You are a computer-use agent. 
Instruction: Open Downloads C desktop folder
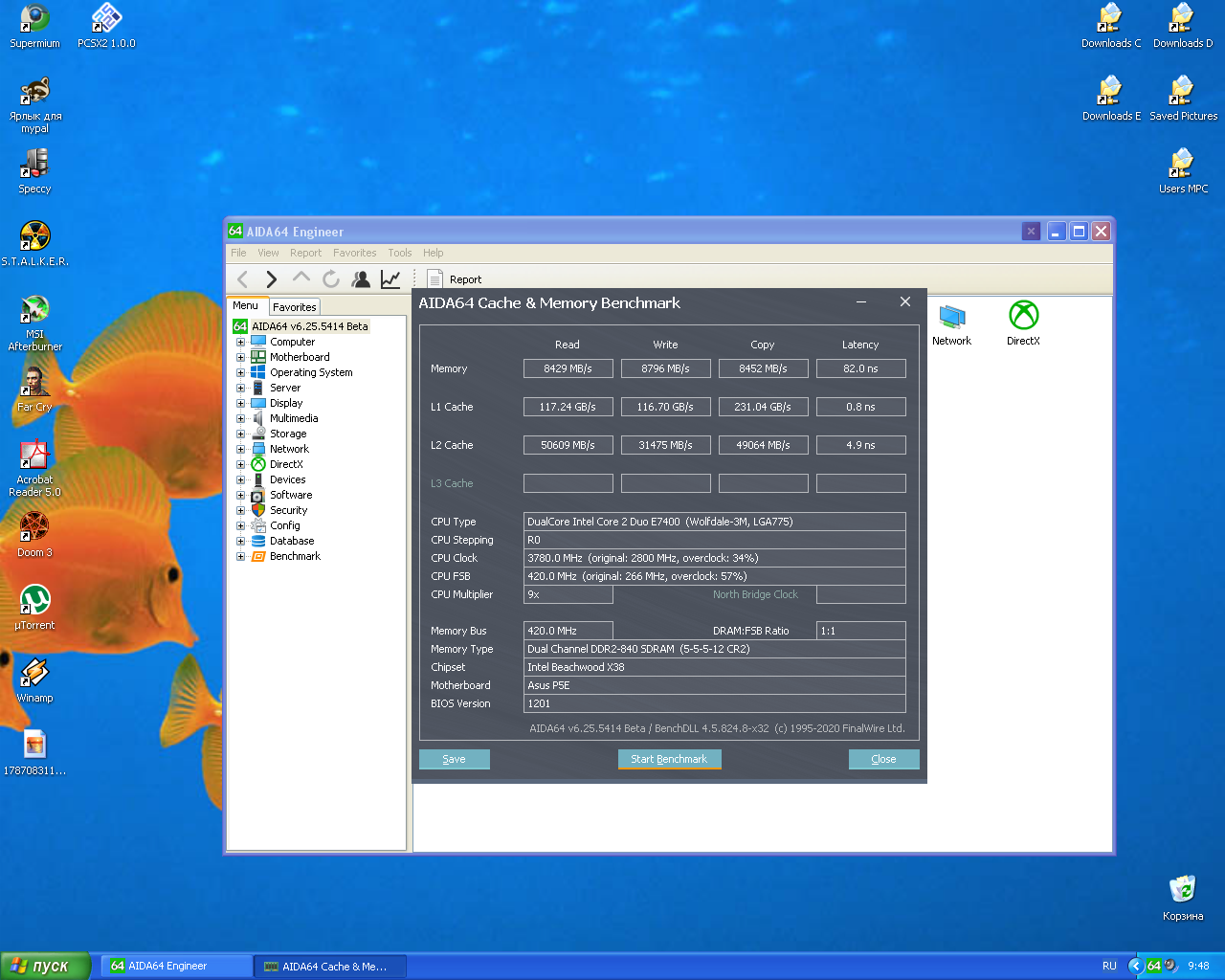(1111, 26)
